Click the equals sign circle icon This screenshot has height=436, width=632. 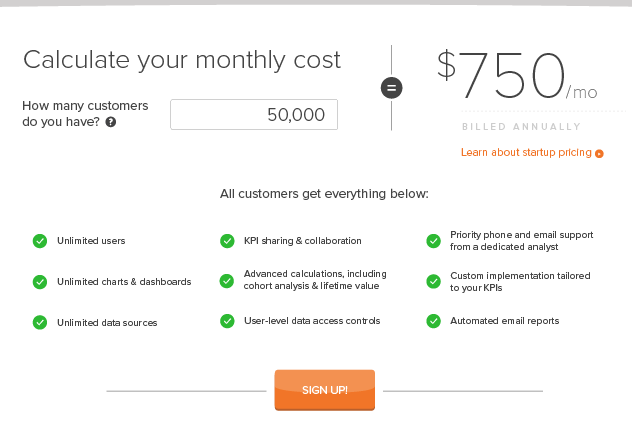[x=391, y=88]
